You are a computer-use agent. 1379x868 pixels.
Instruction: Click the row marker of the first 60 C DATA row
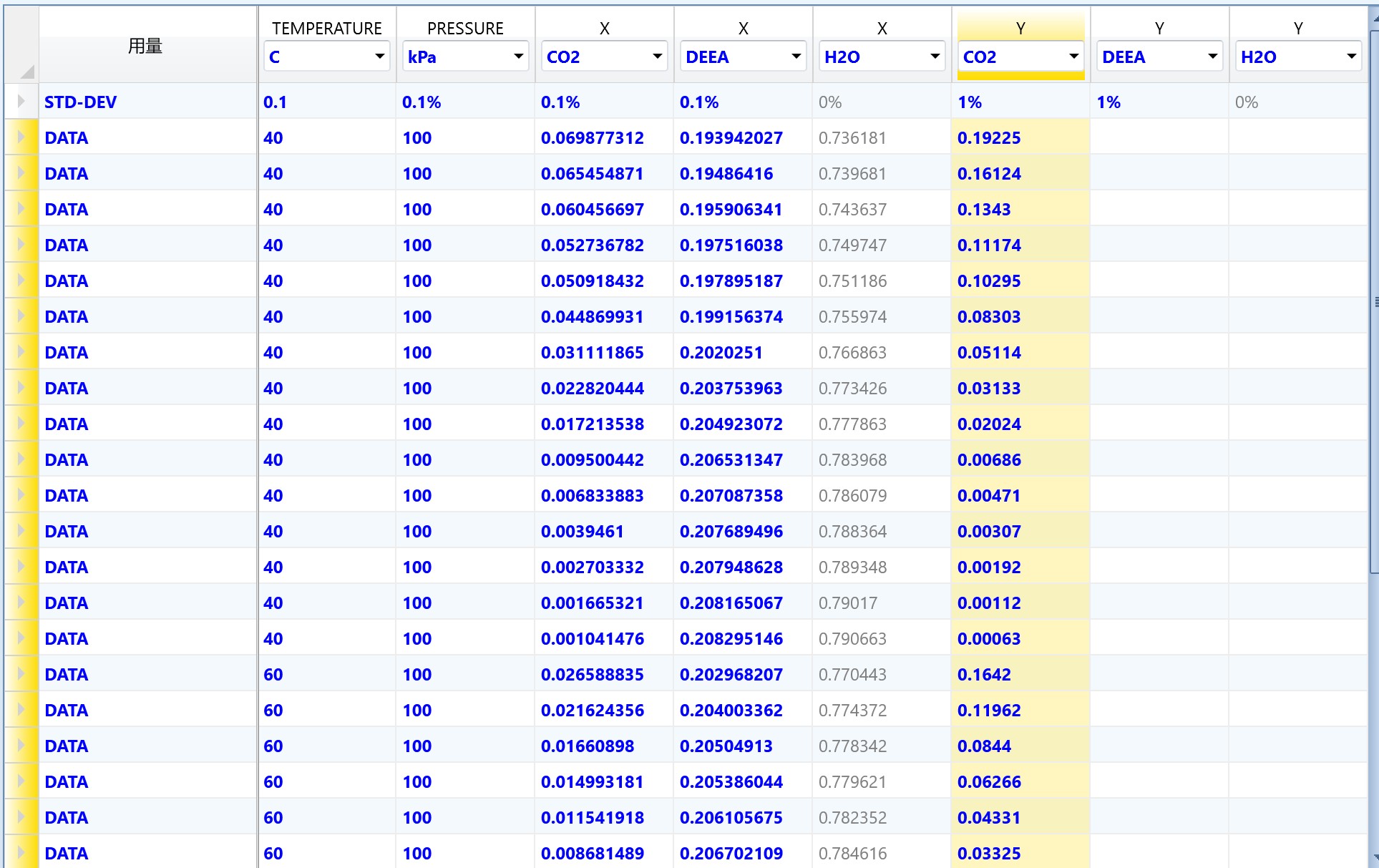(21, 674)
